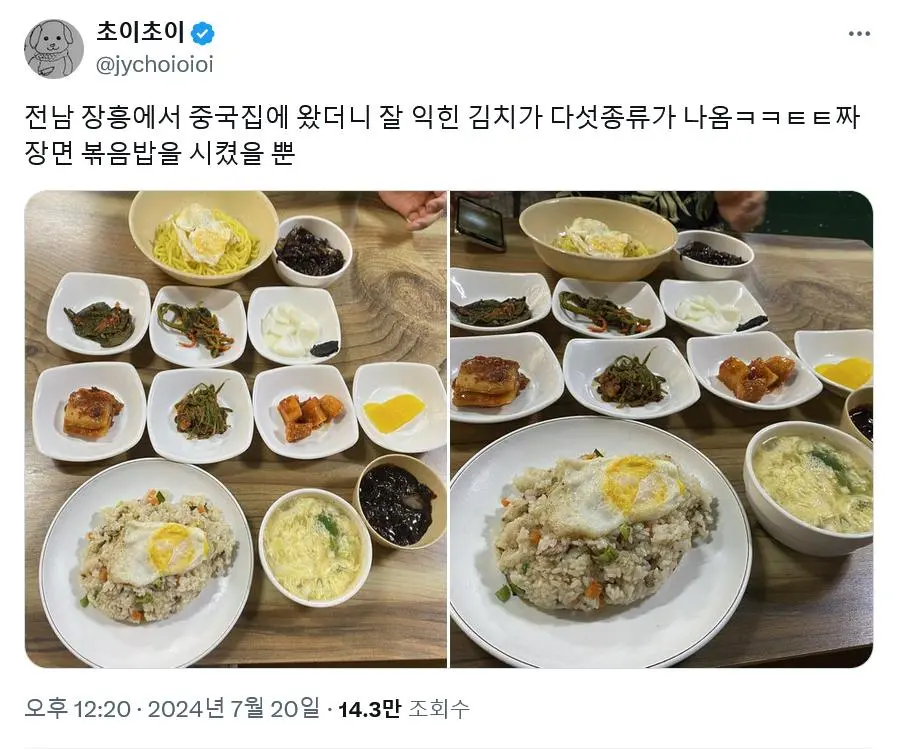
Task: Open left photo at the fried rice plate
Action: (146, 558)
